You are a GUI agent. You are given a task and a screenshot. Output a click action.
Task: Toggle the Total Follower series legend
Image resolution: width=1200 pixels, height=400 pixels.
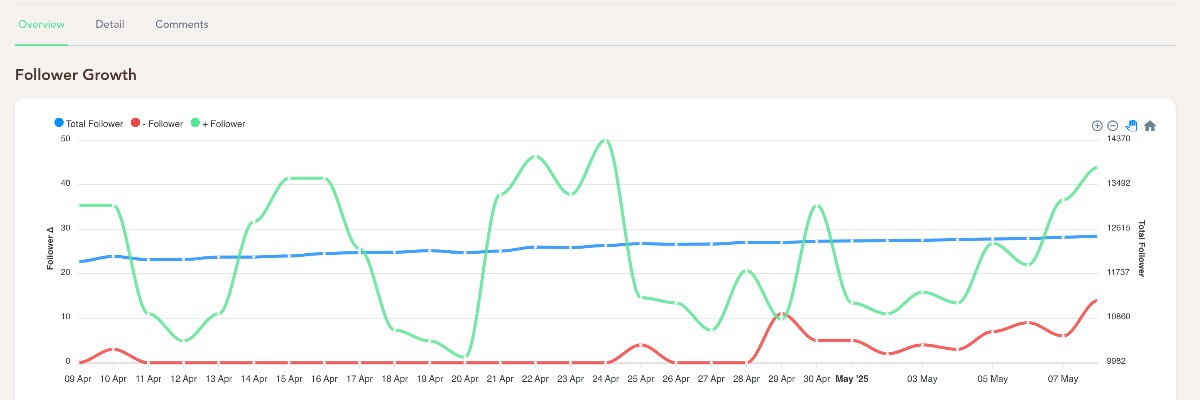(88, 124)
